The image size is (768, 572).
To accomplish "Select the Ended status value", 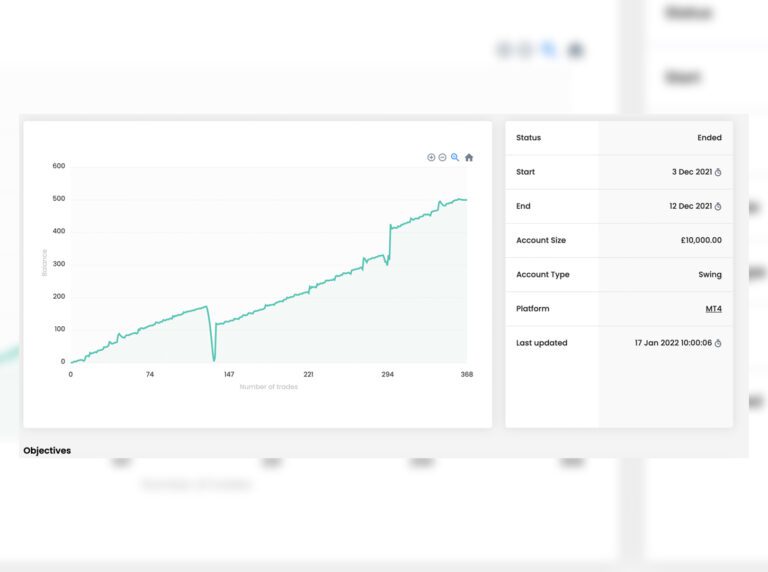I will click(x=709, y=138).
